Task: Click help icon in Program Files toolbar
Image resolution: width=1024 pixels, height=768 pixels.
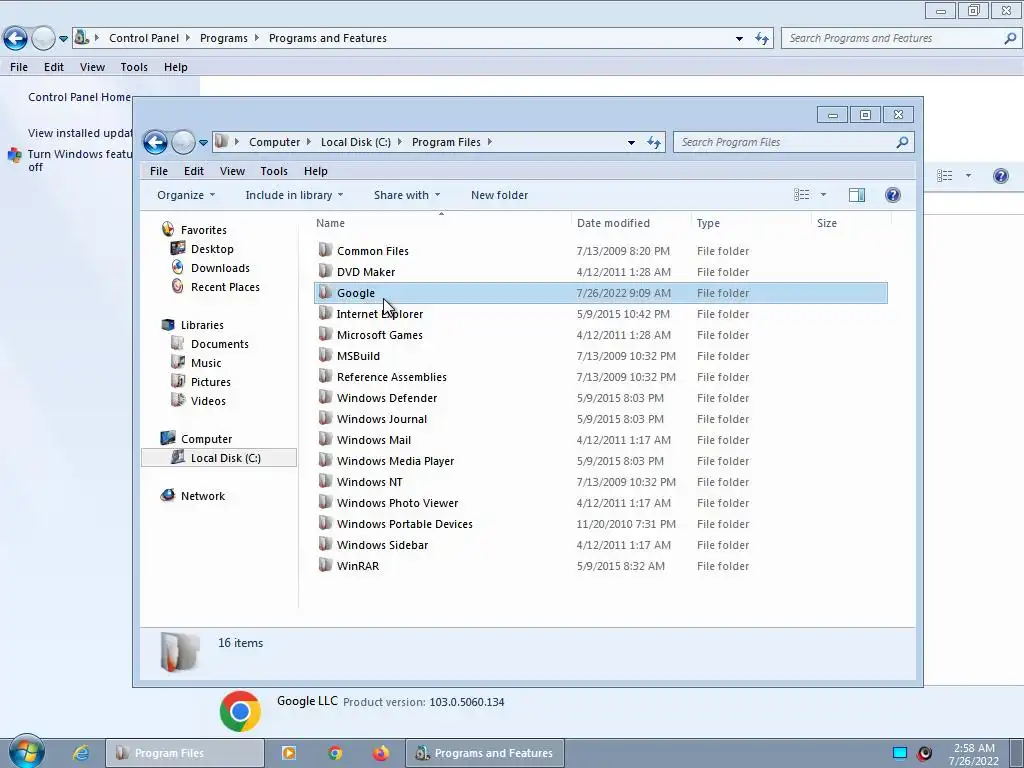Action: tap(892, 195)
